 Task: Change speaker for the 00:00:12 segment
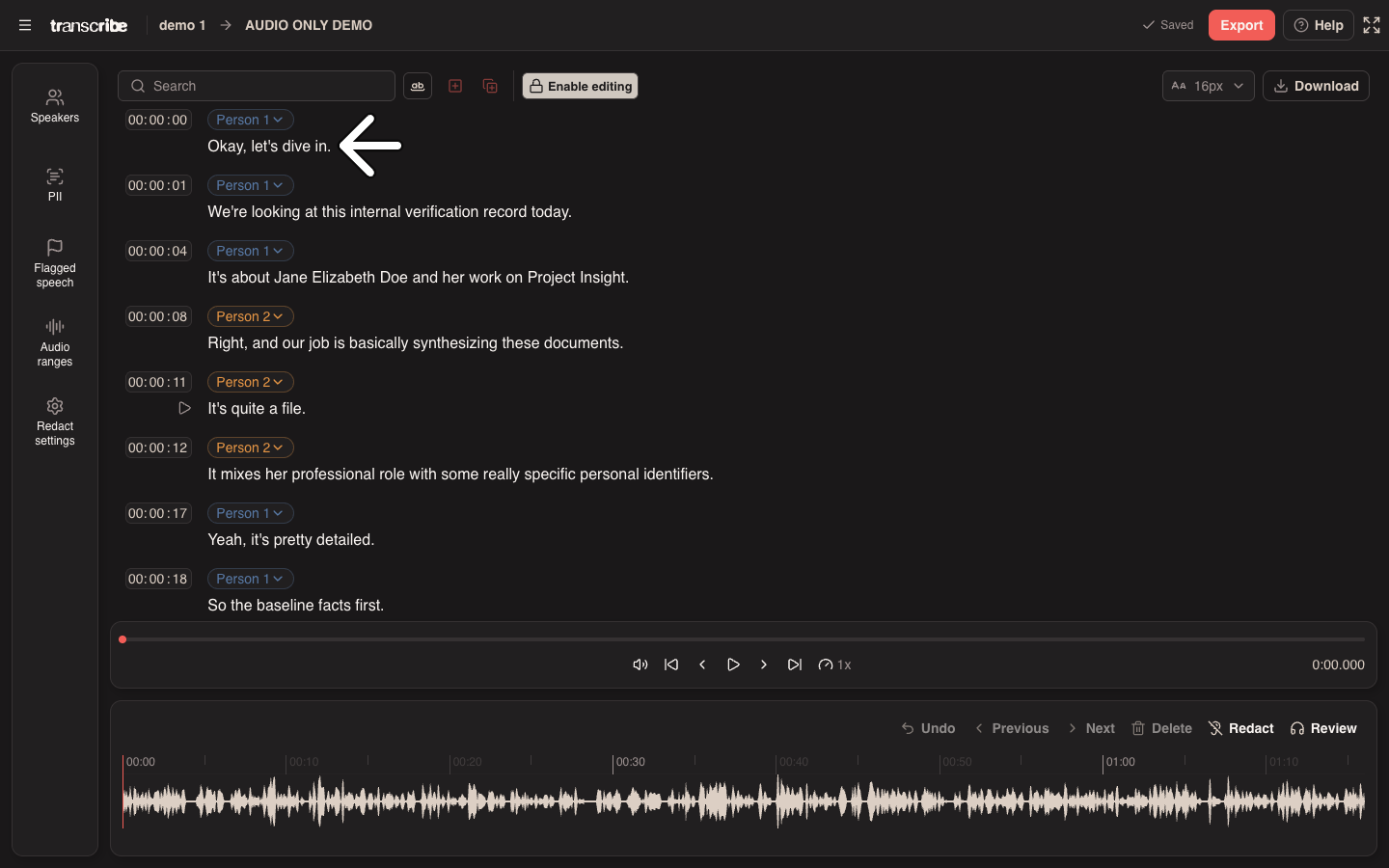[250, 448]
